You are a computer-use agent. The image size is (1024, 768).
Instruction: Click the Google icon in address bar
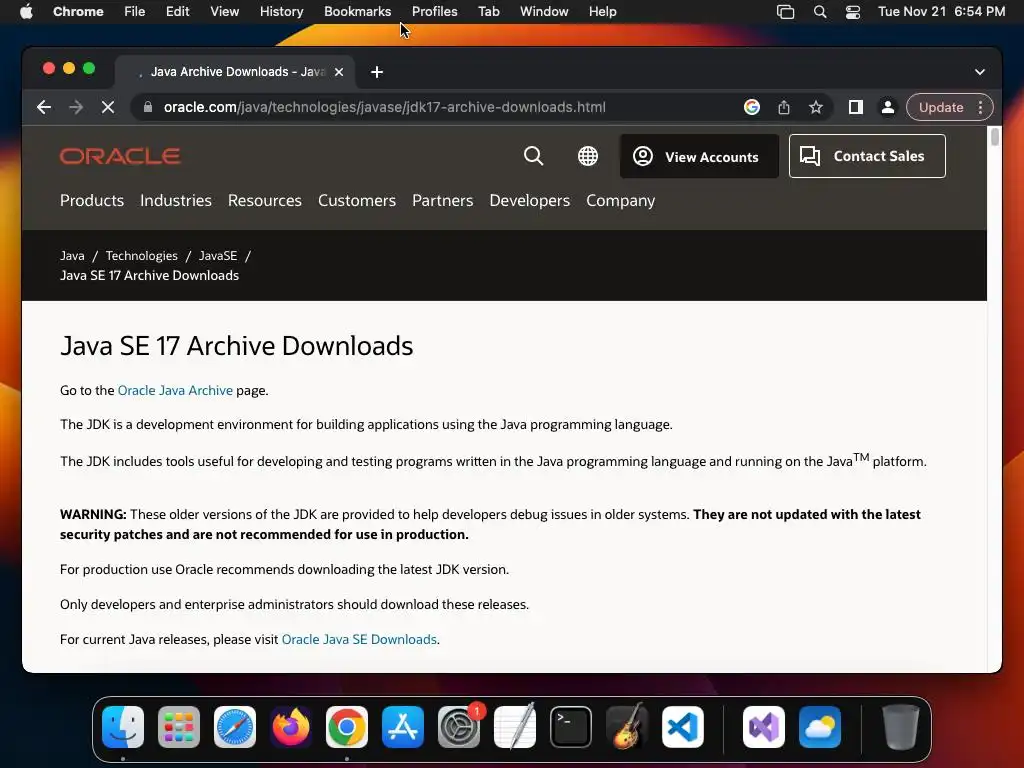click(752, 107)
